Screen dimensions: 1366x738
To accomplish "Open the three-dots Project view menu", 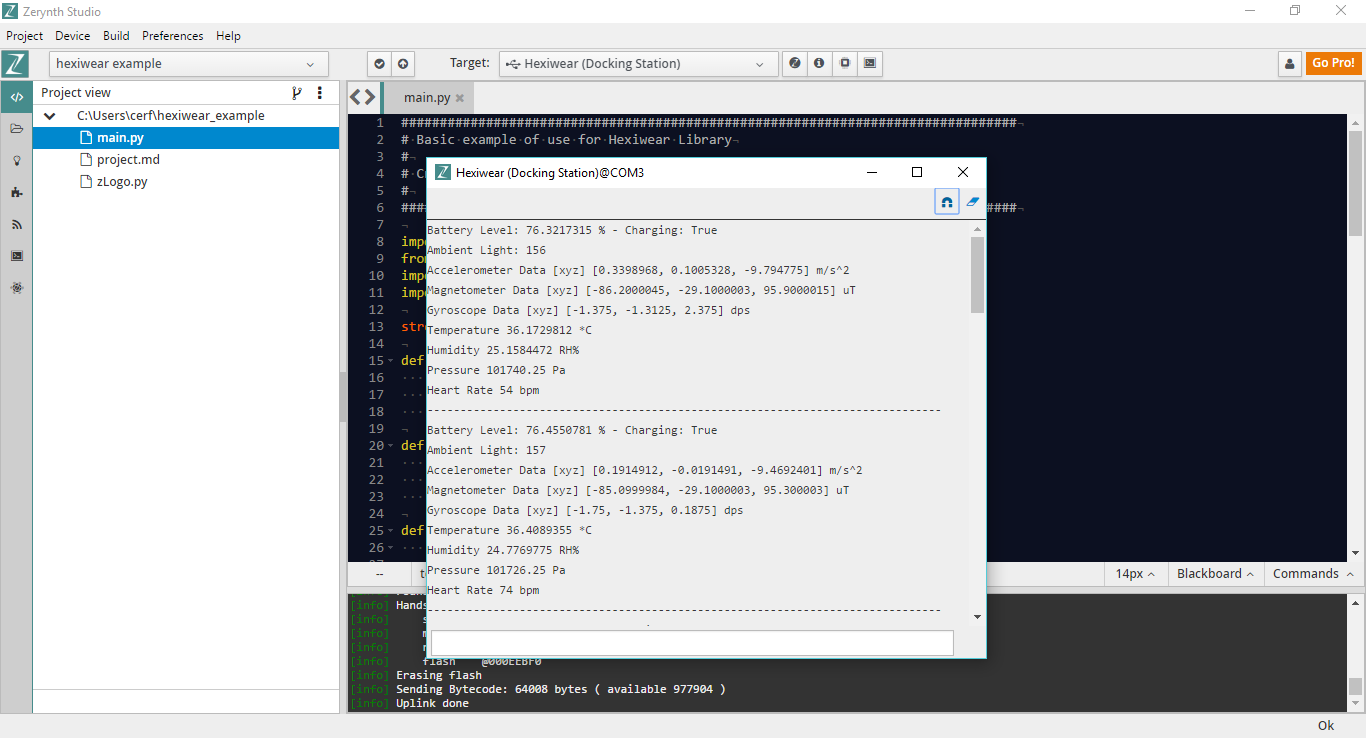I will (x=320, y=93).
